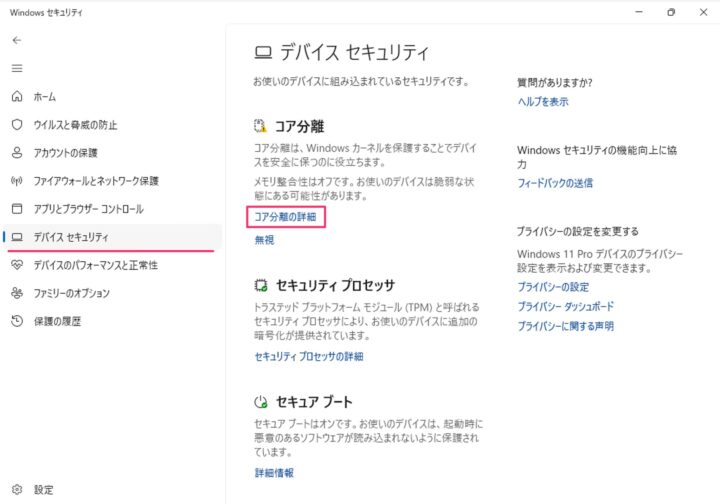Open セキュリティ プロセッサの詳細 link
This screenshot has height=504, width=720.
[309, 357]
